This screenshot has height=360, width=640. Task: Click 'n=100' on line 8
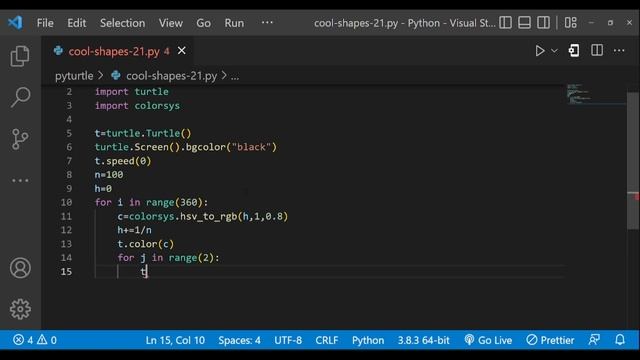pyautogui.click(x=109, y=175)
